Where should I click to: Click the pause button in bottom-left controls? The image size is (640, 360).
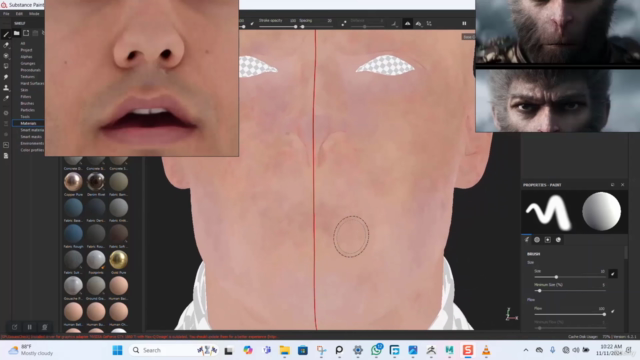[x=29, y=327]
